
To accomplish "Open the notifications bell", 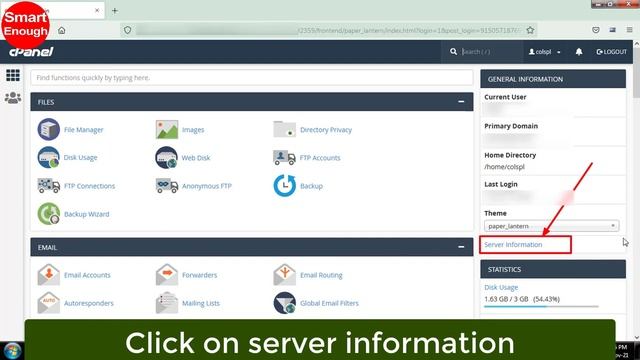I will tap(579, 52).
